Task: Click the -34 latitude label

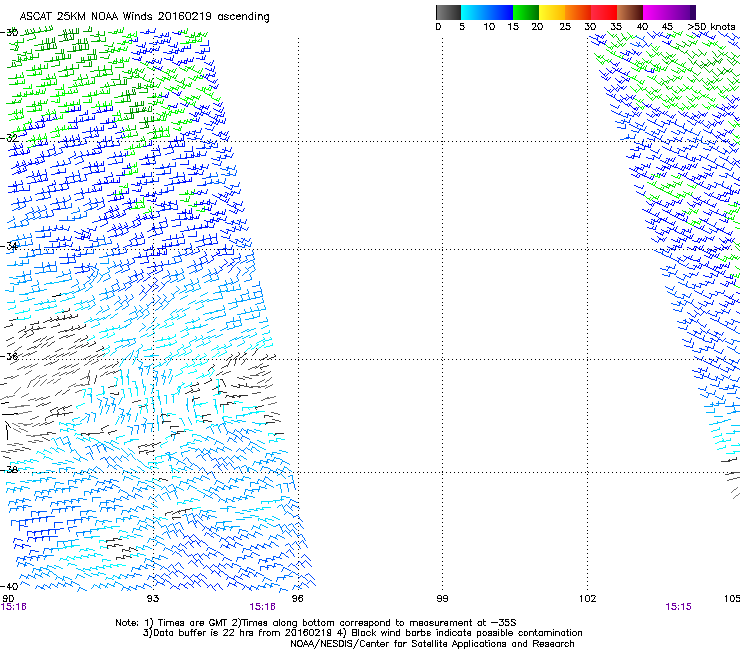Action: (9, 246)
